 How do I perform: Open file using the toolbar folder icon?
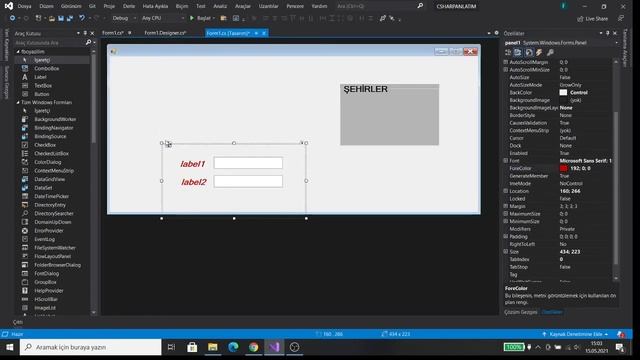point(51,18)
